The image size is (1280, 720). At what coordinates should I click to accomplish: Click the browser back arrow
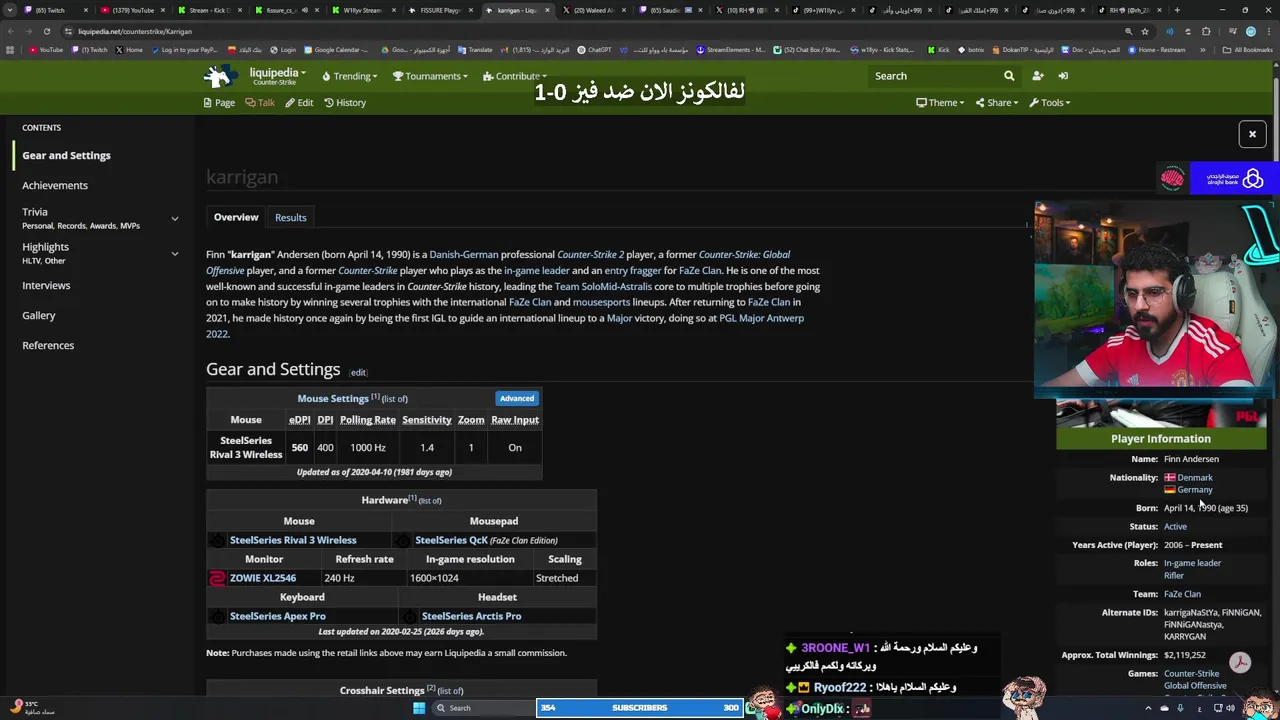10,31
